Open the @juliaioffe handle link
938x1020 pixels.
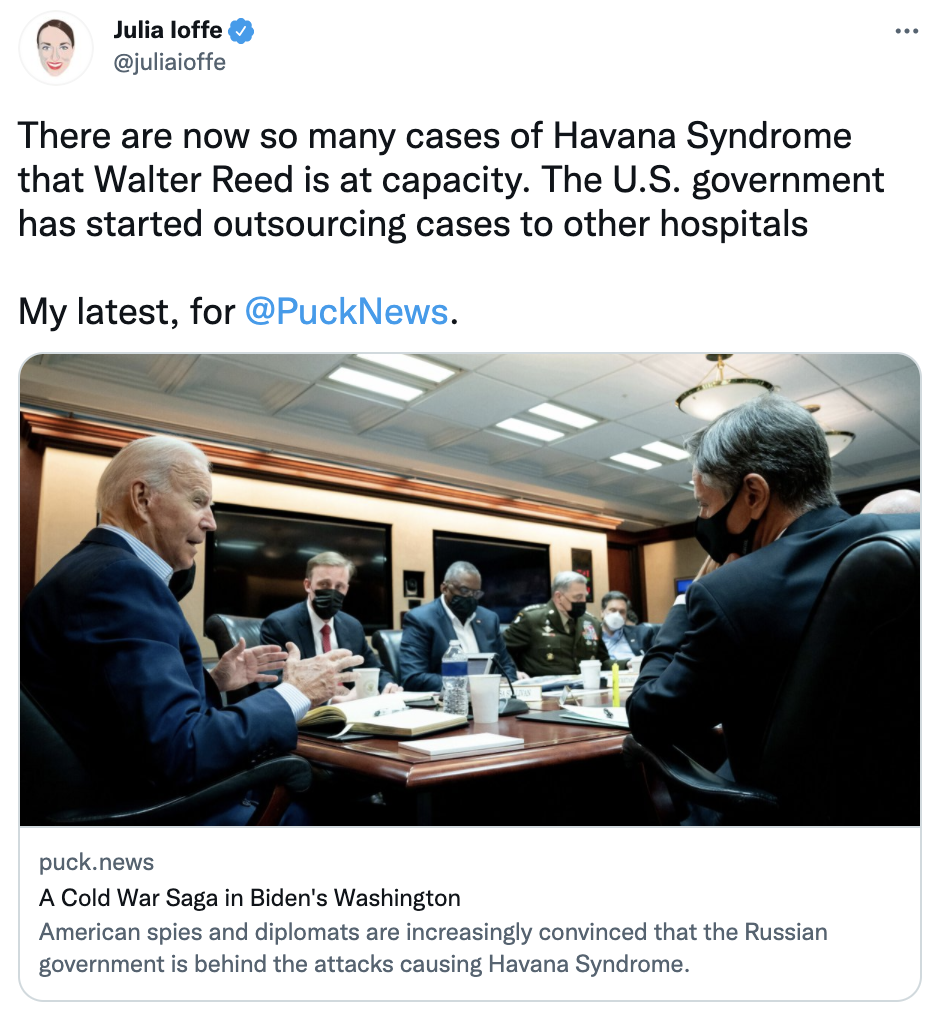pyautogui.click(x=170, y=62)
